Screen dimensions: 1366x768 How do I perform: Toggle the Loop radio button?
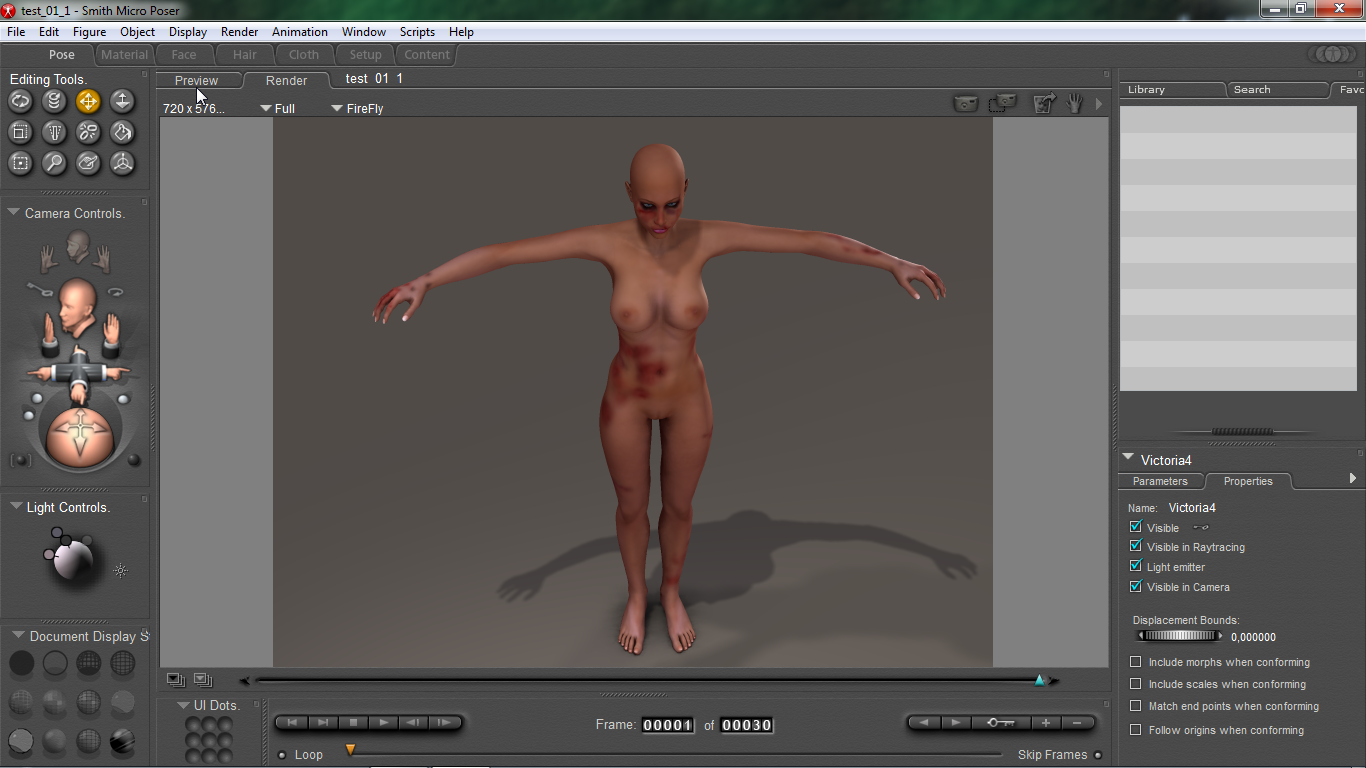[282, 755]
